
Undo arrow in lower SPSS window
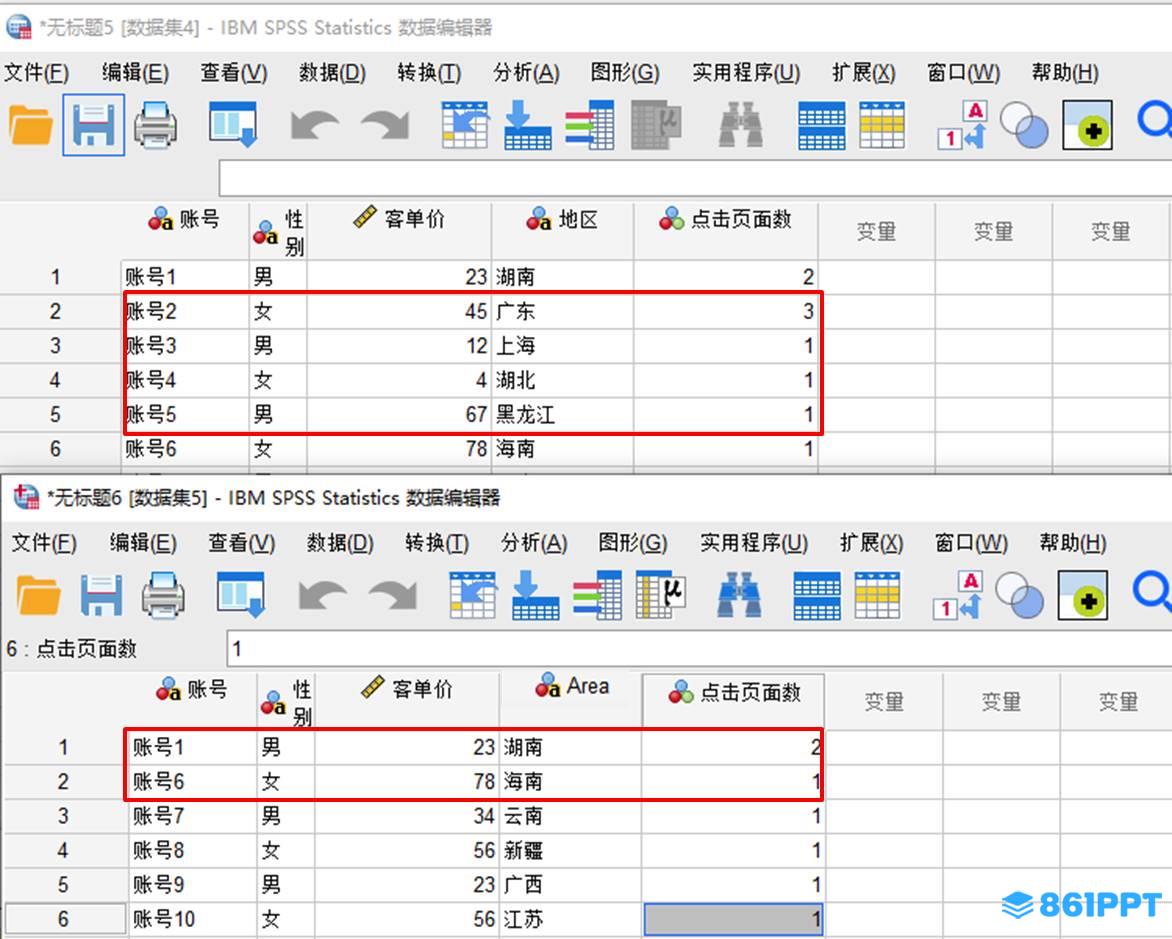click(x=322, y=595)
